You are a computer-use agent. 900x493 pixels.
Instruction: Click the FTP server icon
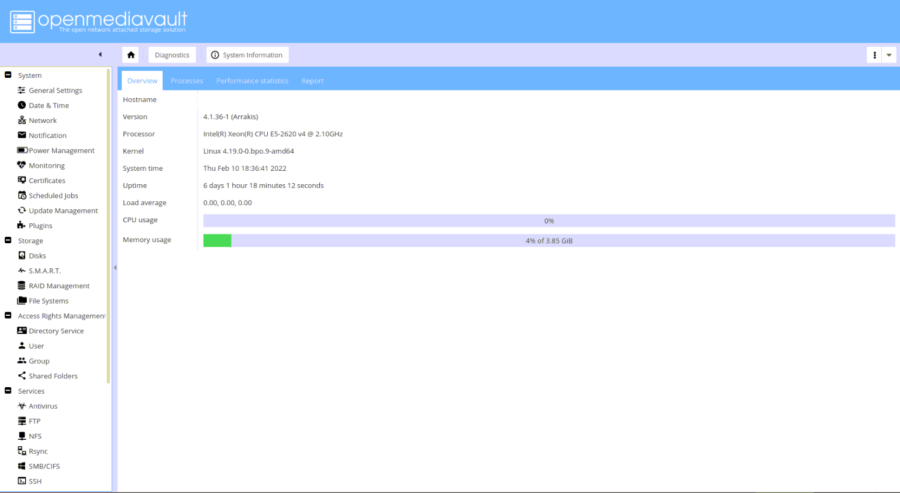(22, 421)
